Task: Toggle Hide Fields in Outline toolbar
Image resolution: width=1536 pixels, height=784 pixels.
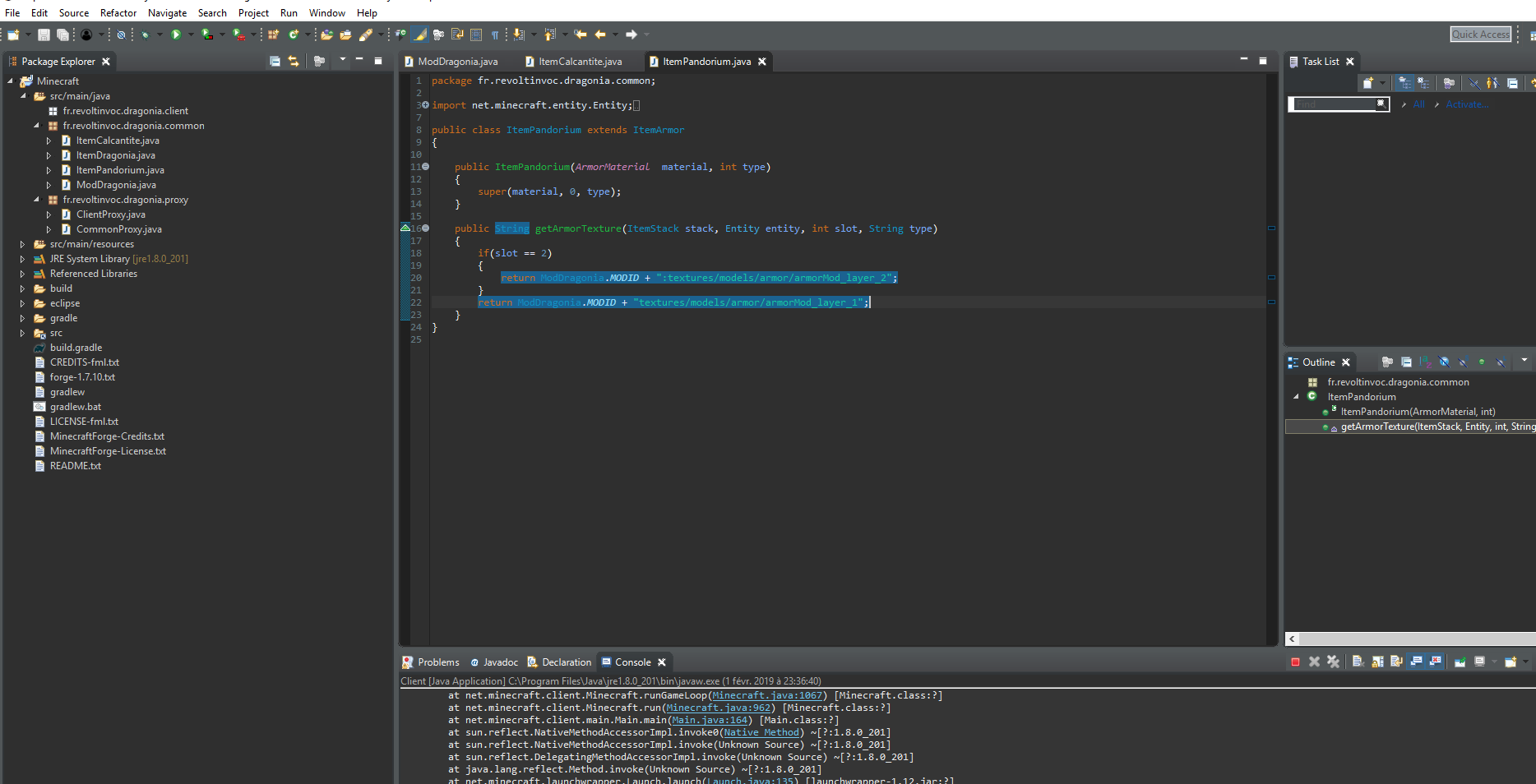Action: click(x=1445, y=362)
